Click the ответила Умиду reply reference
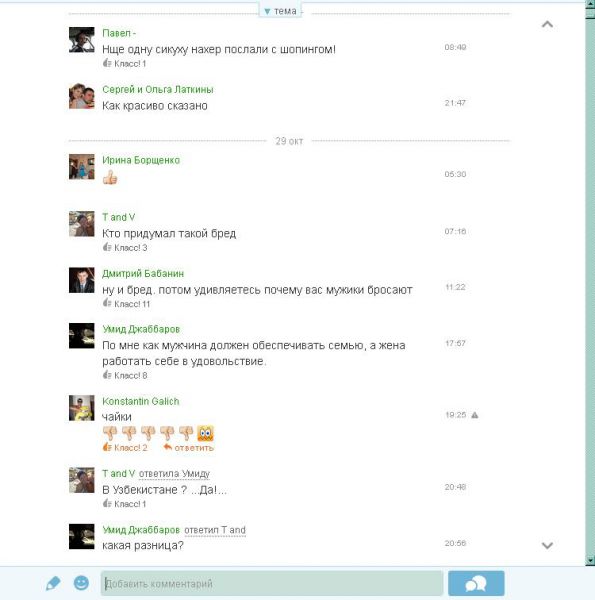 174,474
